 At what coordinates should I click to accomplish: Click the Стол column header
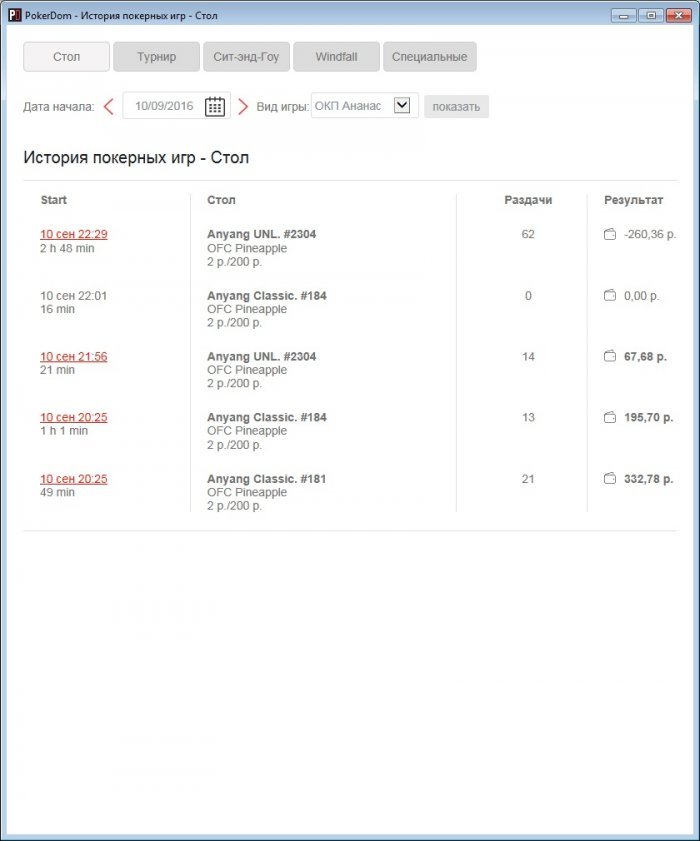[x=221, y=200]
